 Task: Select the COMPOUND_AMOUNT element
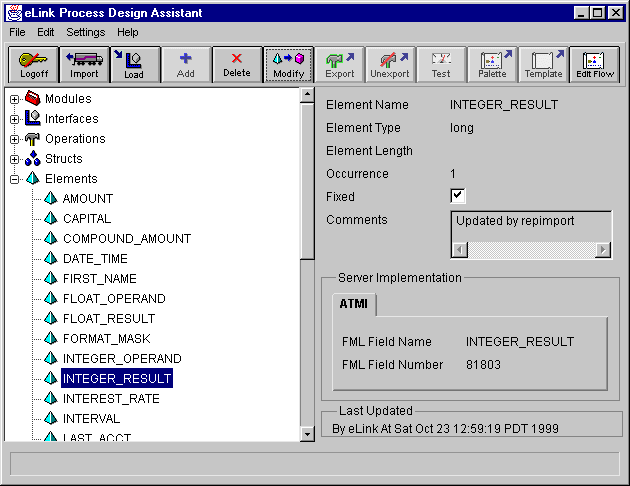coord(127,239)
